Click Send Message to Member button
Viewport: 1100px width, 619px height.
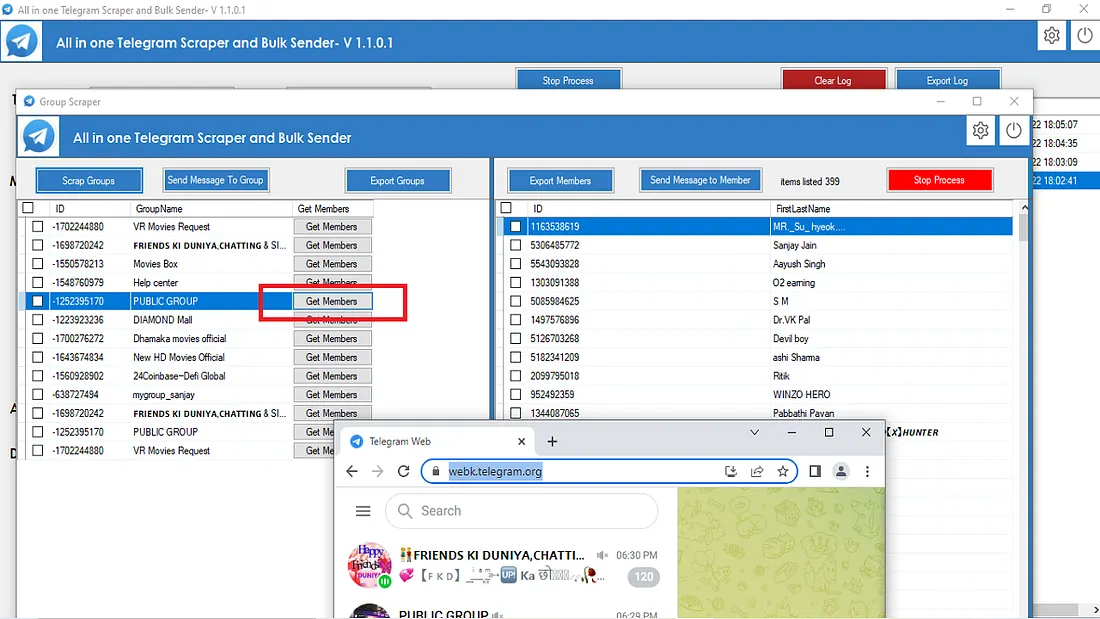(700, 180)
